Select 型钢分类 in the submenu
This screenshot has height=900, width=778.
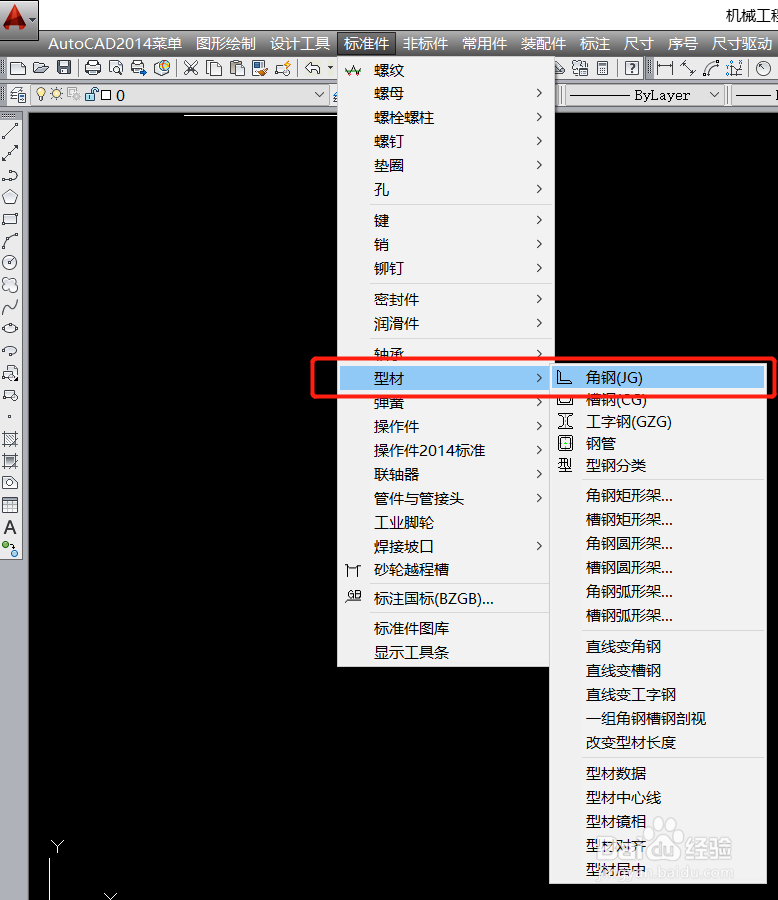point(658,465)
